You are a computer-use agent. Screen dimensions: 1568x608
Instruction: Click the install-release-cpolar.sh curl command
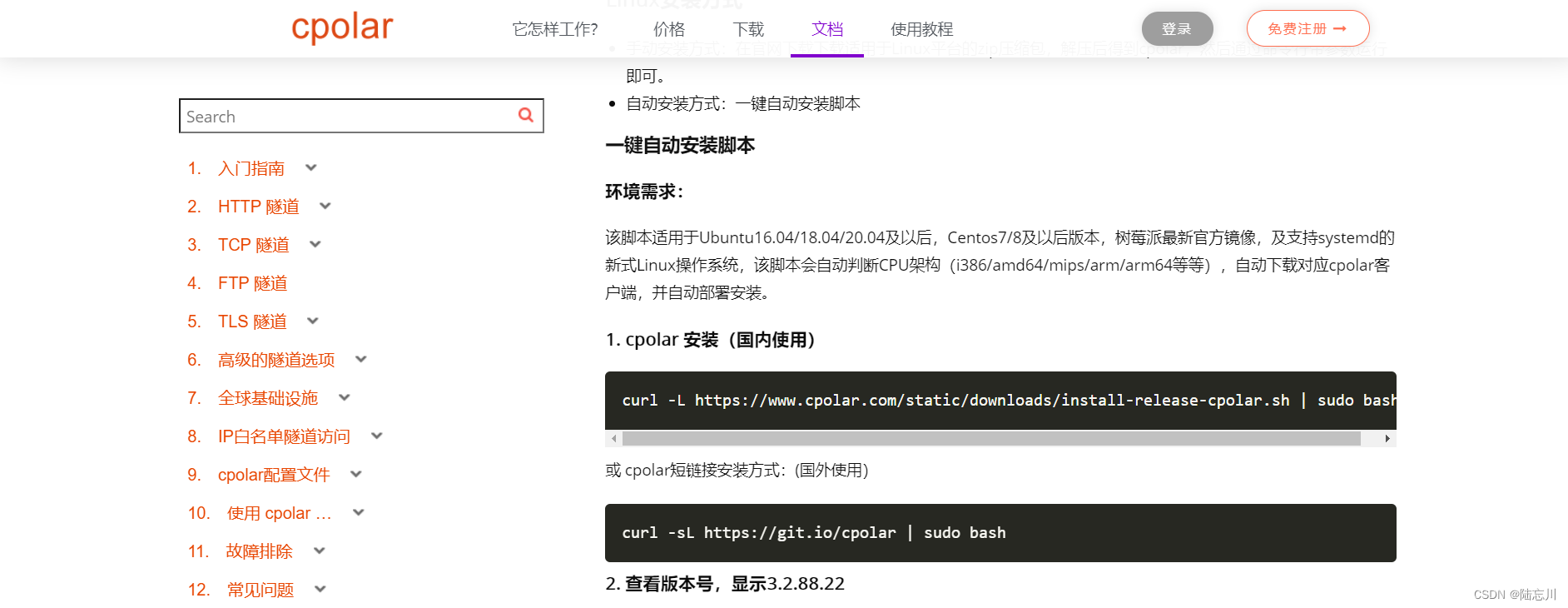click(x=1009, y=401)
